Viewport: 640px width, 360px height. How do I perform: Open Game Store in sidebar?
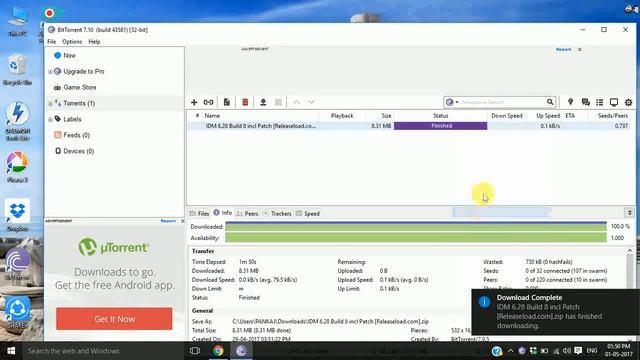coord(80,87)
